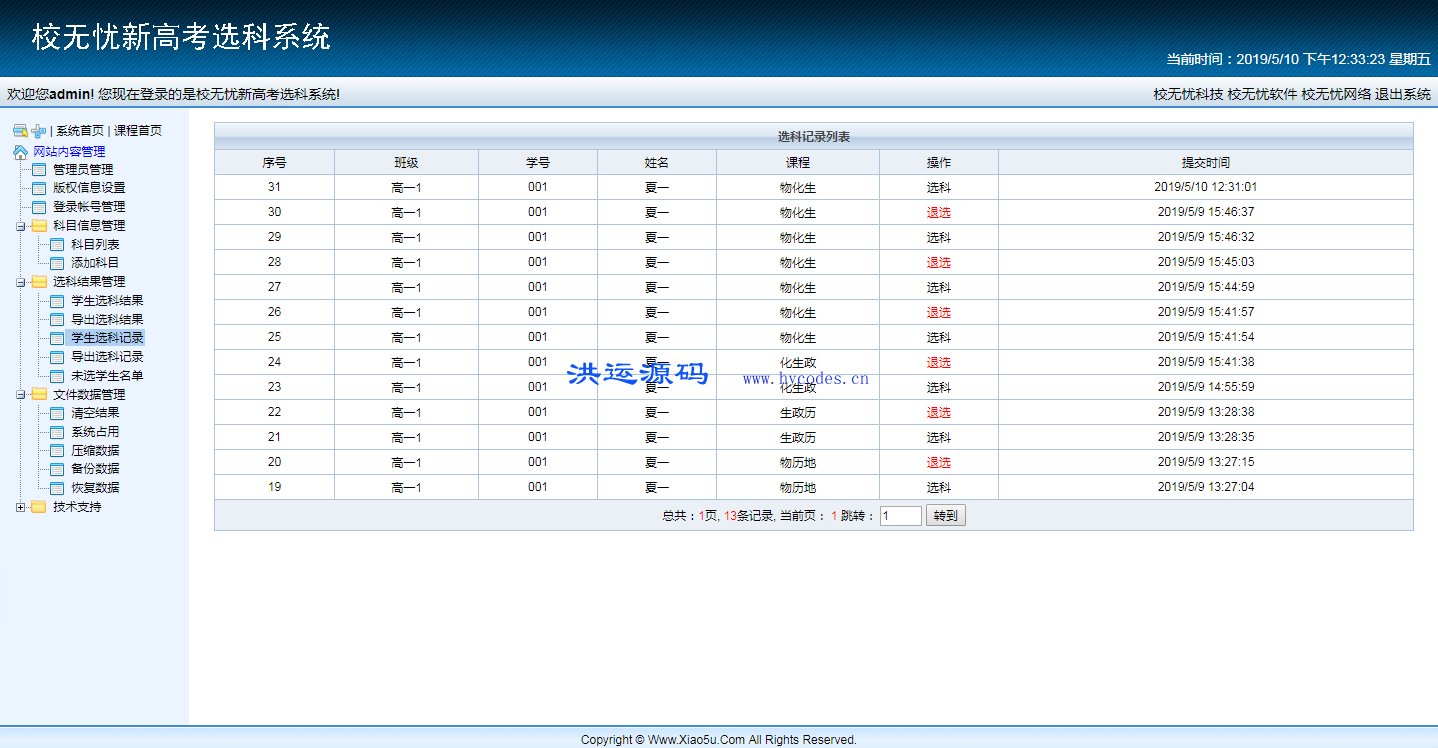Collapse the 选科结果管理 tree node
The height and width of the screenshot is (748, 1438).
click(21, 282)
